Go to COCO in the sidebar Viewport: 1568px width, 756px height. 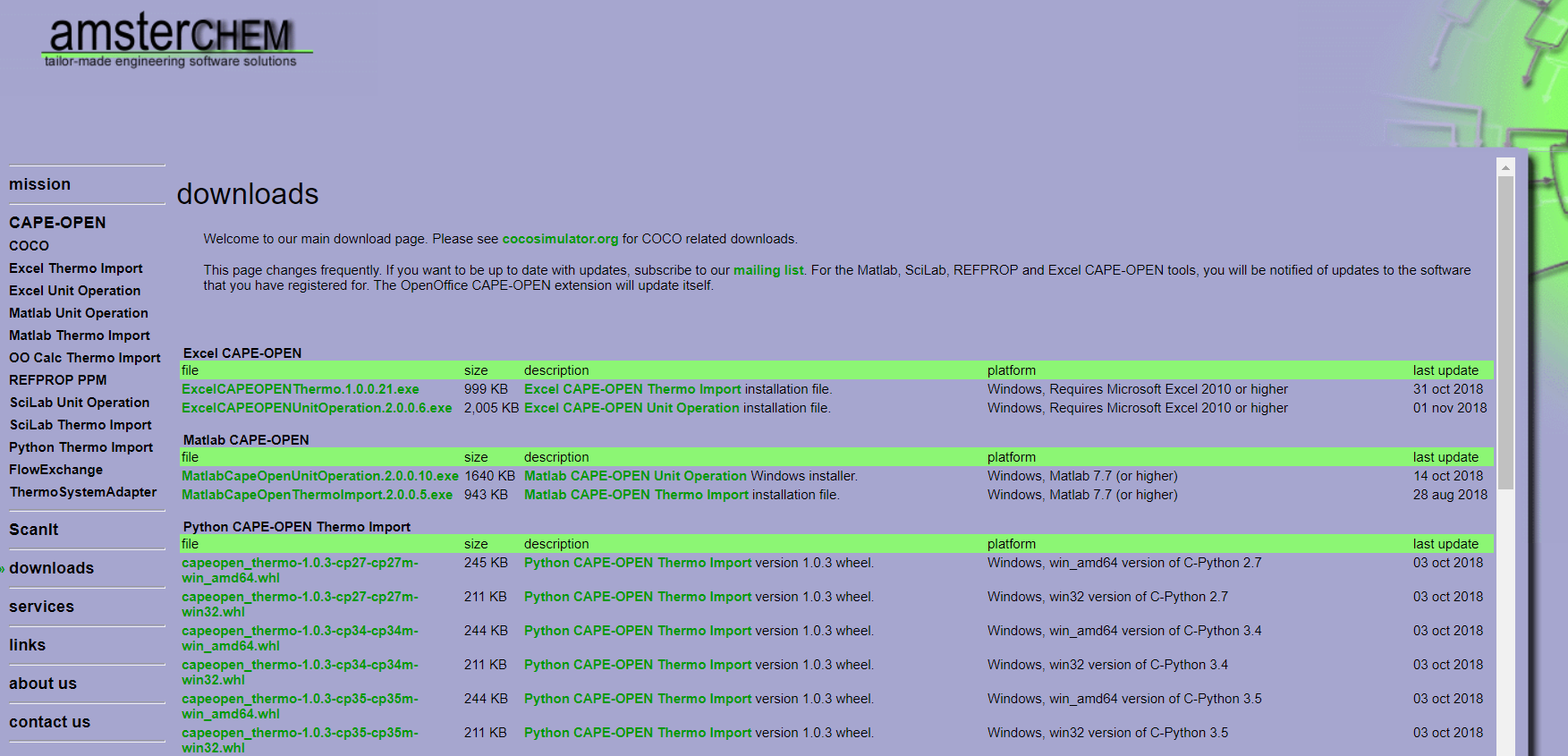(x=30, y=246)
